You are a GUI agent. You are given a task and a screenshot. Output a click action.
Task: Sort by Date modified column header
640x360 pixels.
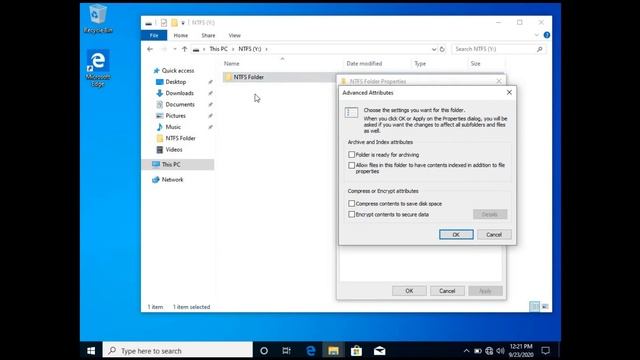364,64
